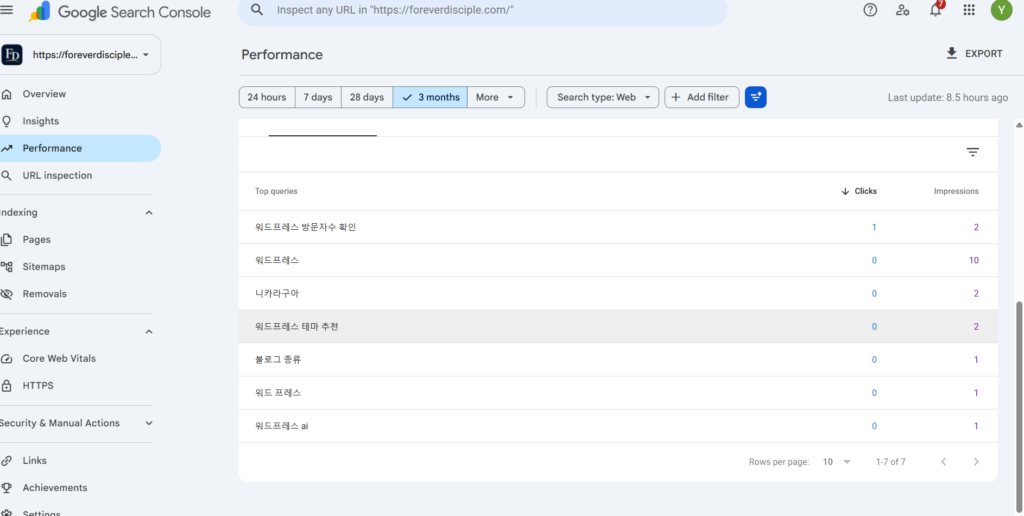Click the Sitemaps icon
Screen dimensions: 1024x516
(7, 266)
